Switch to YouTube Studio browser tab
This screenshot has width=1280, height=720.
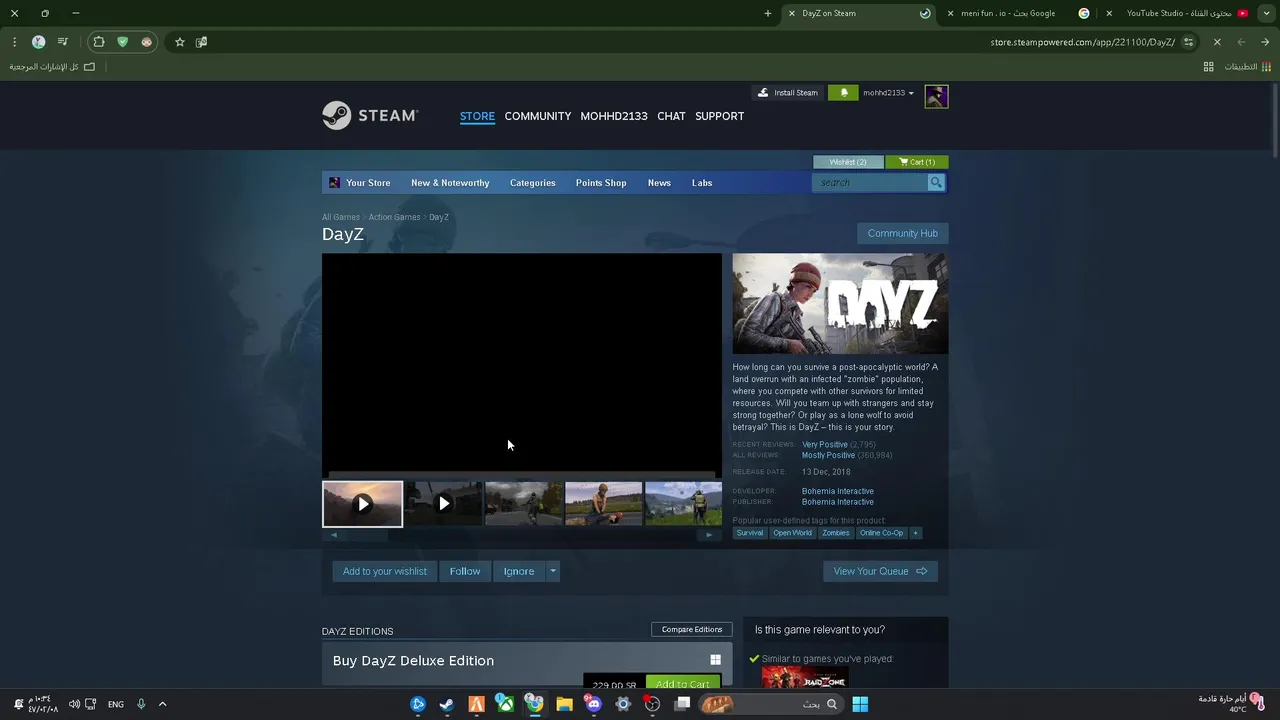pyautogui.click(x=1179, y=13)
